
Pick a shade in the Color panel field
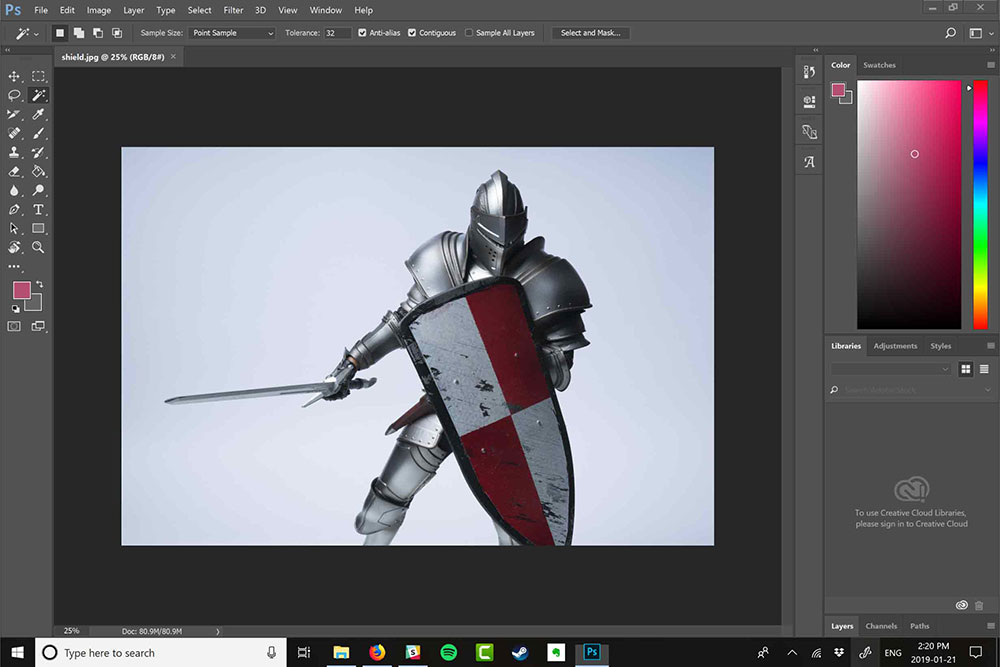(x=909, y=205)
